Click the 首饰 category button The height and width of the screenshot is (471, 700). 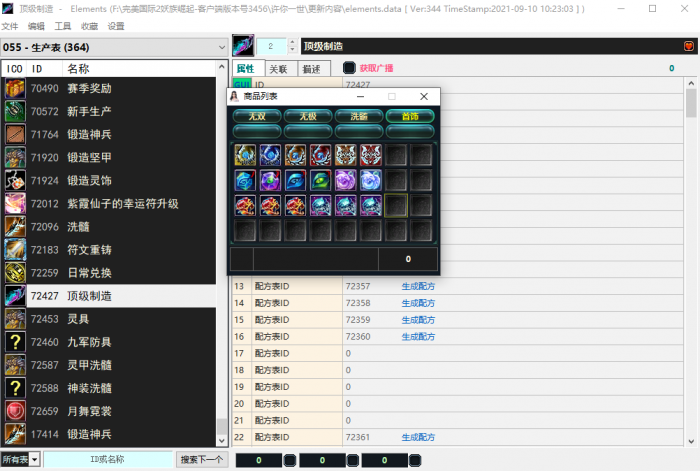(x=410, y=117)
